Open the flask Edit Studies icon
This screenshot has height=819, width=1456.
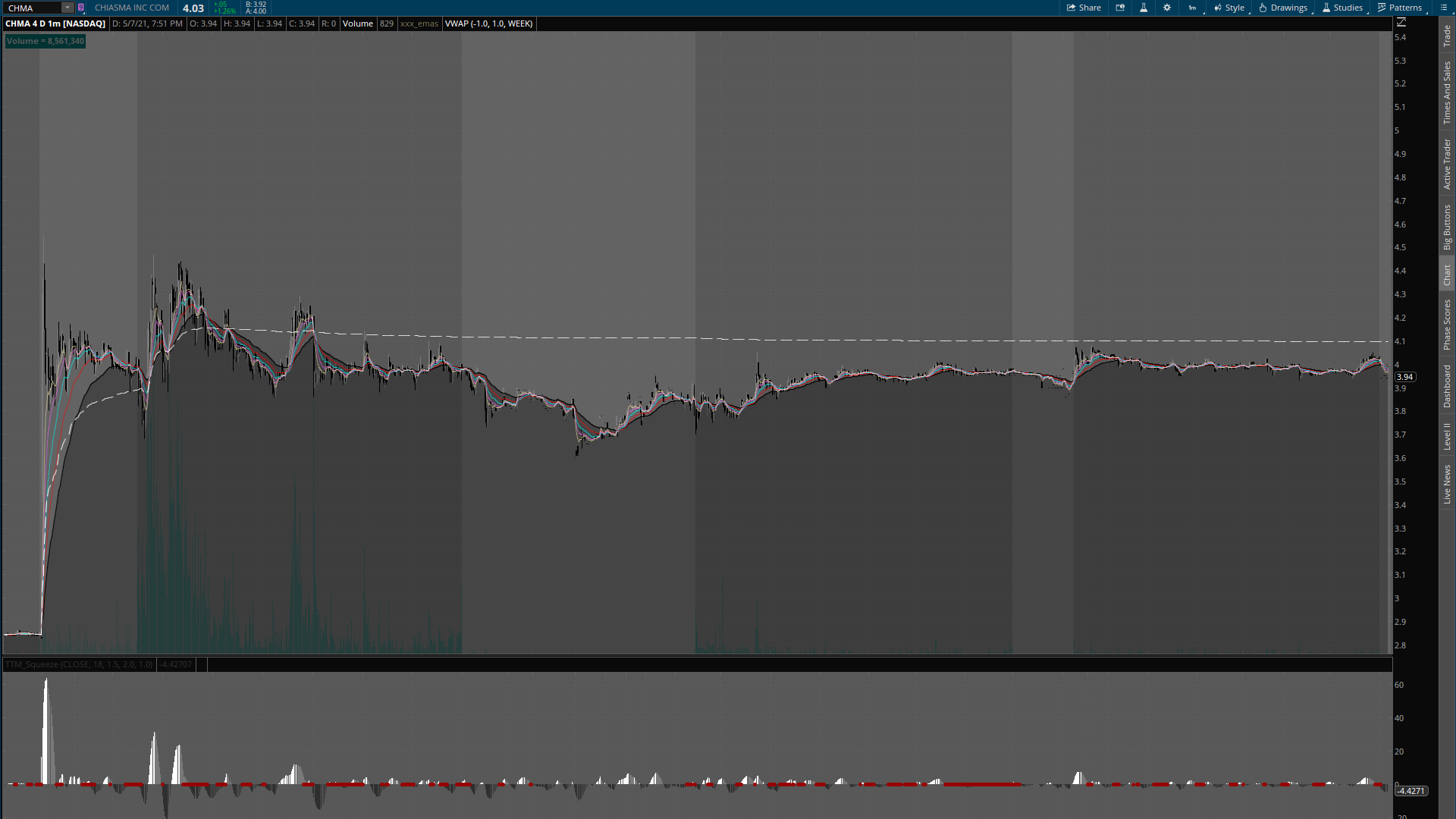(1144, 8)
